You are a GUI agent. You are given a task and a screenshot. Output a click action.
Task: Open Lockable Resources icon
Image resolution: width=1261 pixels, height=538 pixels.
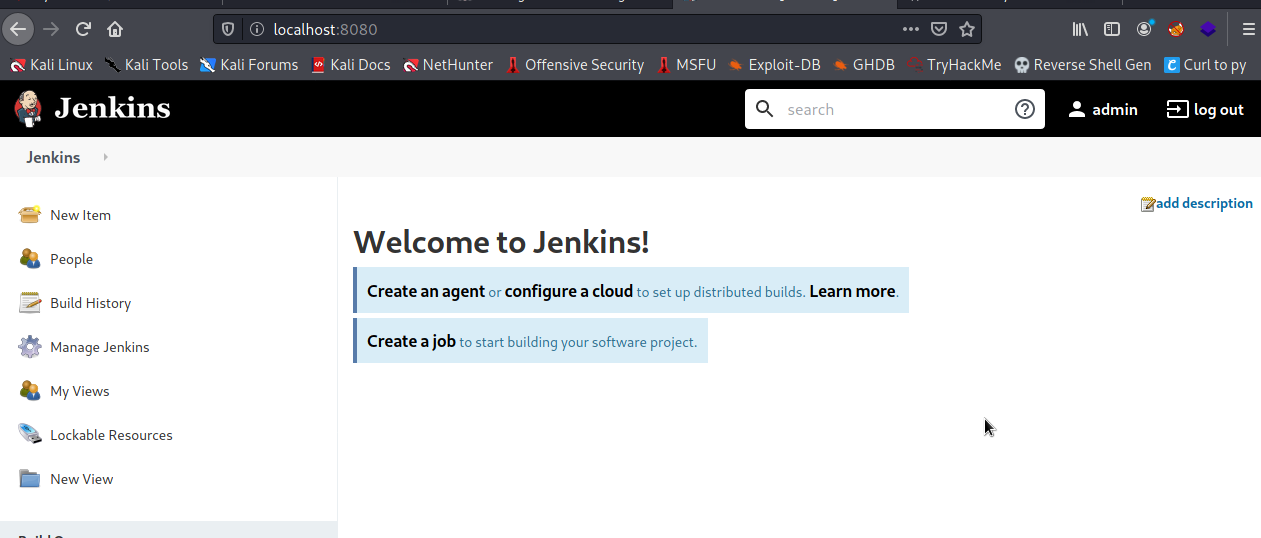click(x=30, y=435)
